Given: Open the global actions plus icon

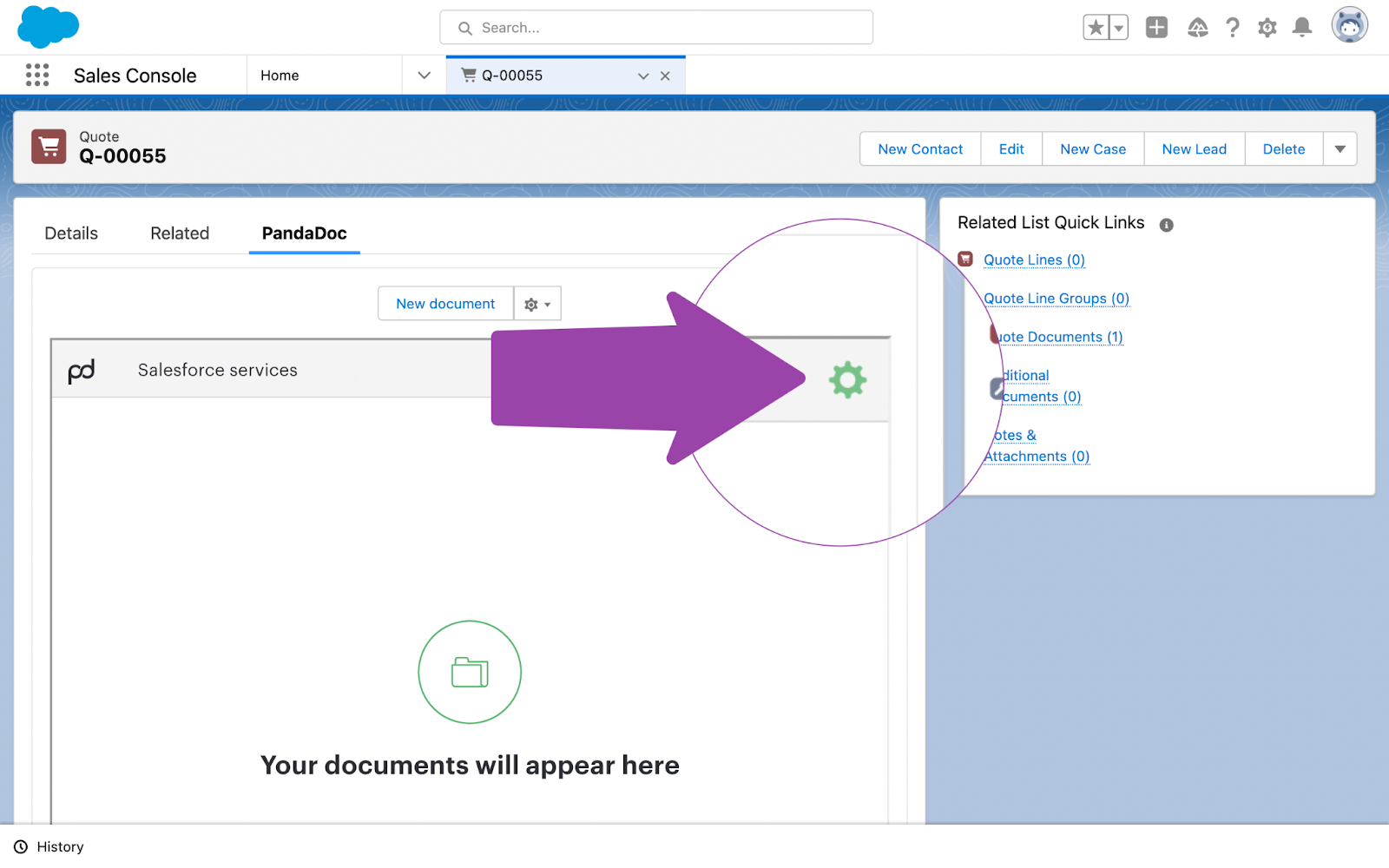Looking at the screenshot, I should tap(1156, 28).
